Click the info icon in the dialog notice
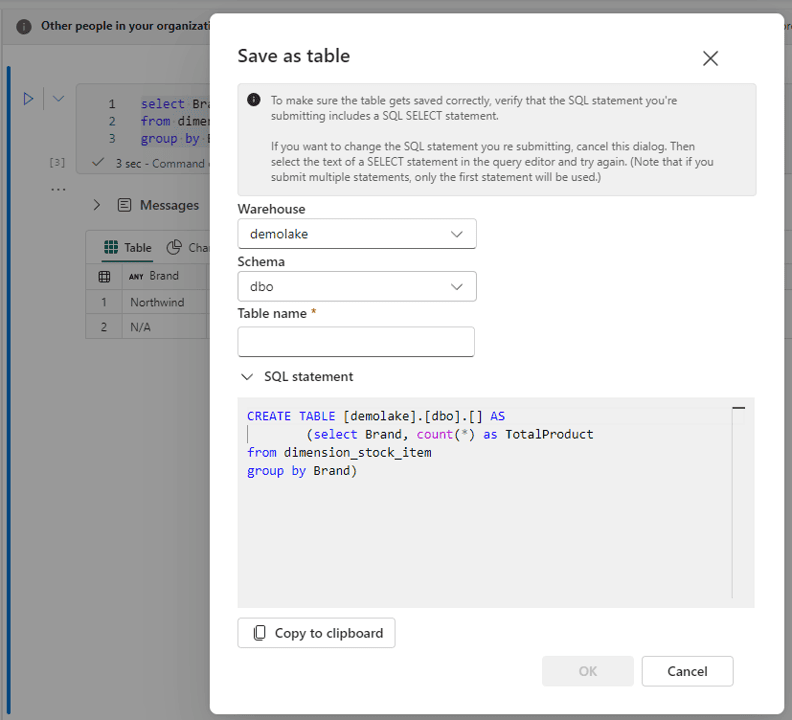 click(x=254, y=100)
